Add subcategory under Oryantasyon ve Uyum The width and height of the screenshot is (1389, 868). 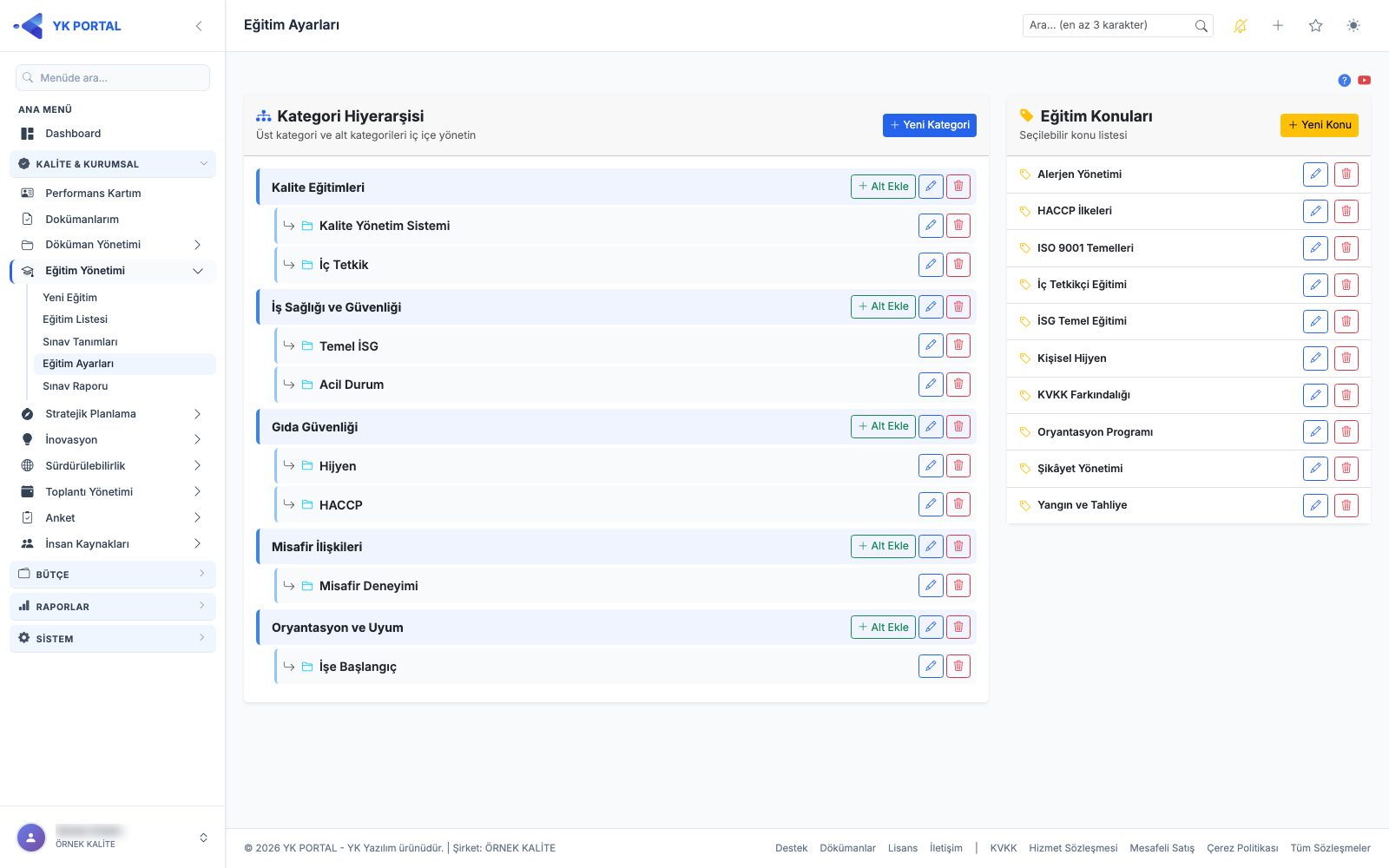coord(883,628)
